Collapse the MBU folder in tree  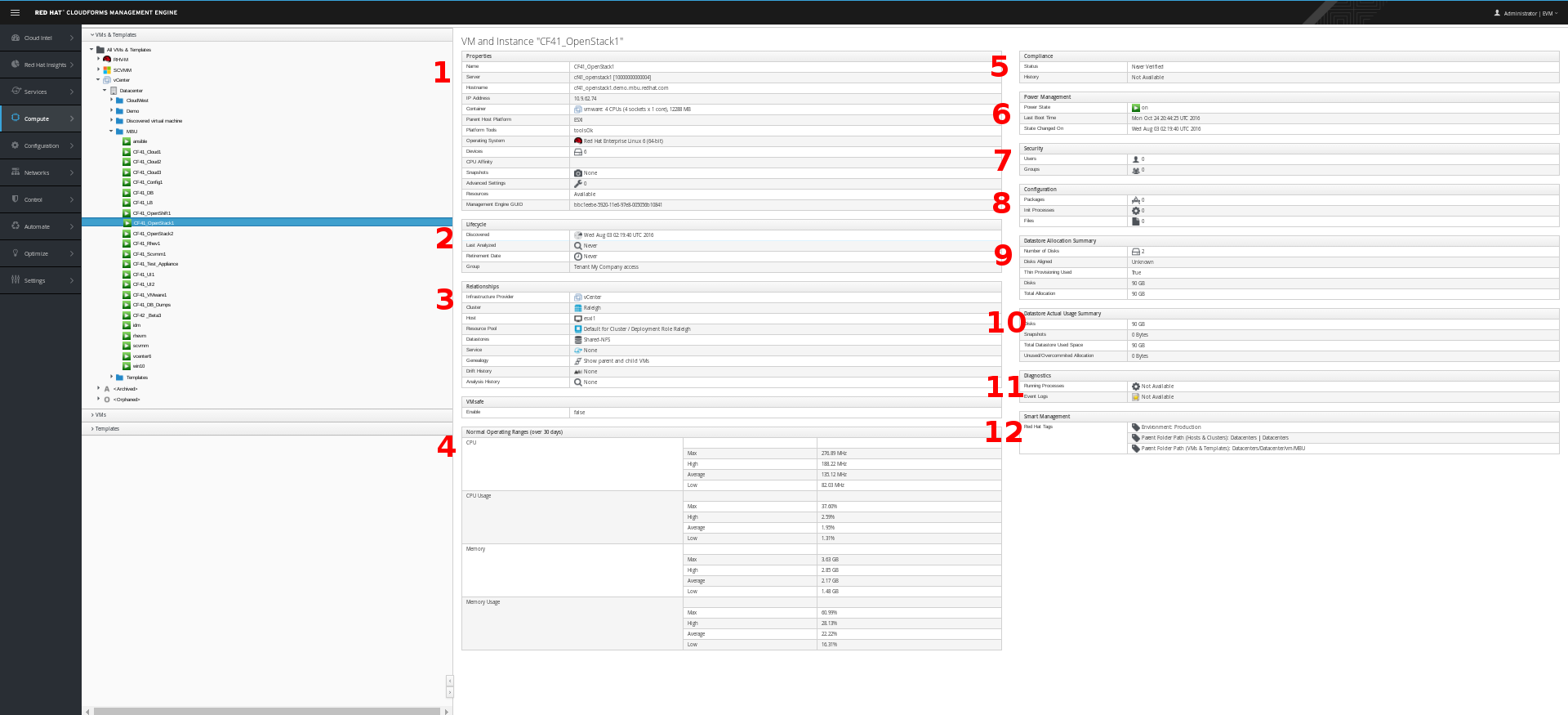pos(112,131)
